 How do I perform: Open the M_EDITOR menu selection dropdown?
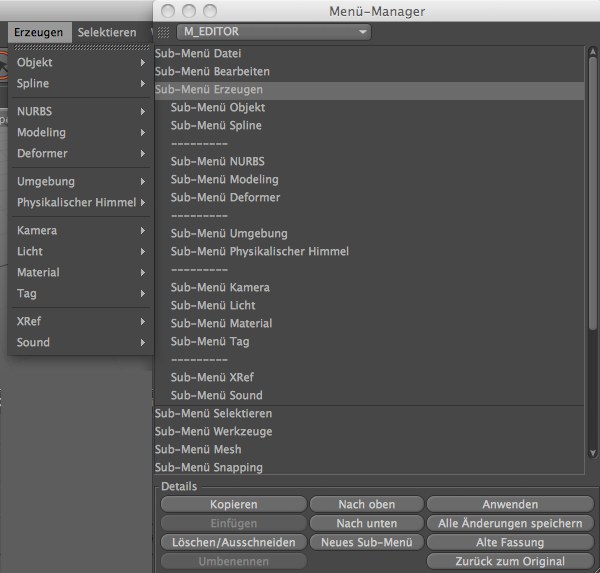tap(273, 32)
